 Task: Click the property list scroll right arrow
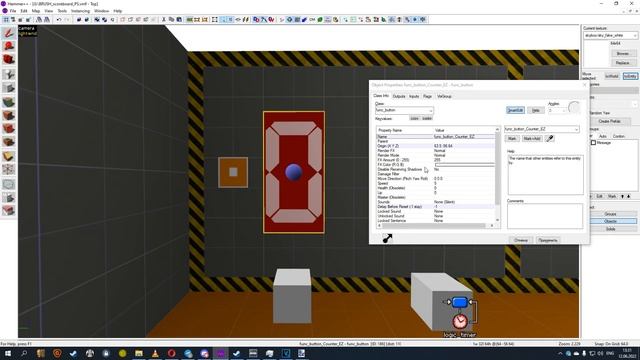[492, 225]
